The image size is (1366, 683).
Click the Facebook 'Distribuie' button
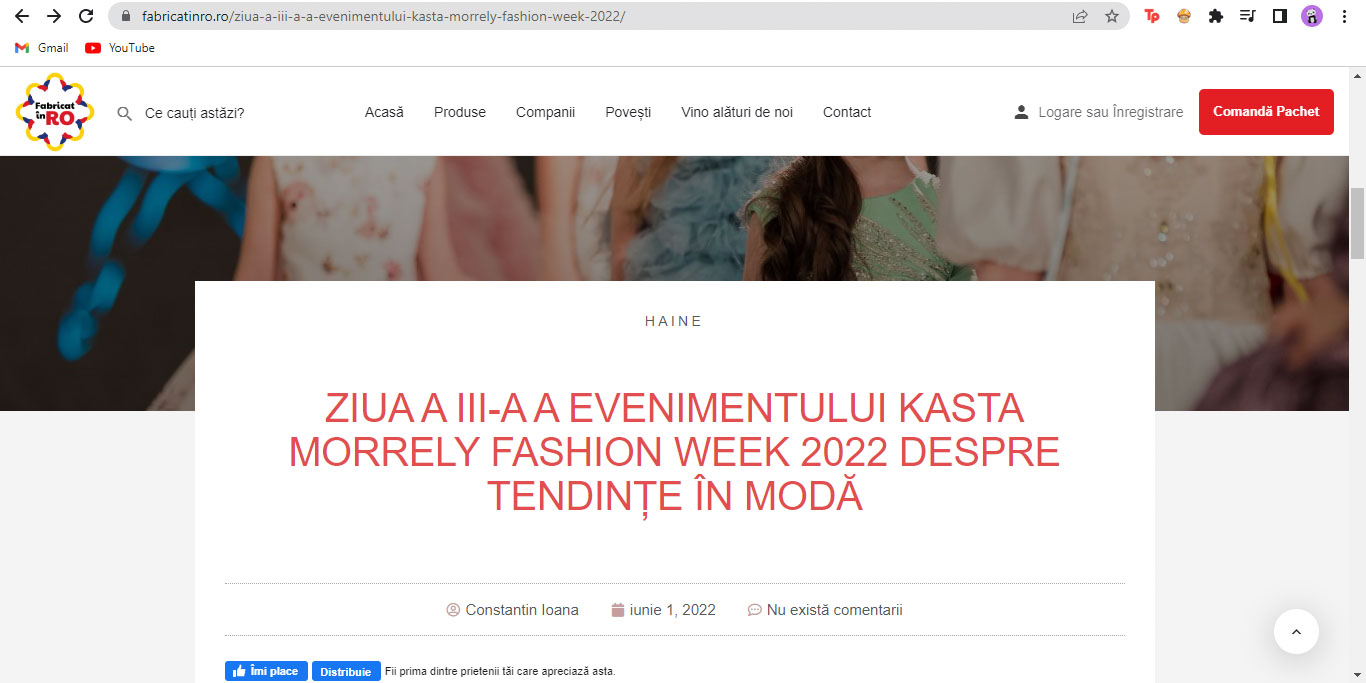coord(346,671)
